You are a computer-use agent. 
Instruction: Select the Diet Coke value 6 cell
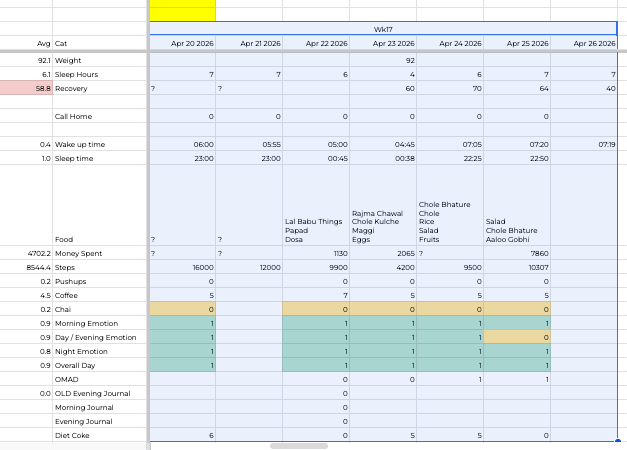click(183, 435)
